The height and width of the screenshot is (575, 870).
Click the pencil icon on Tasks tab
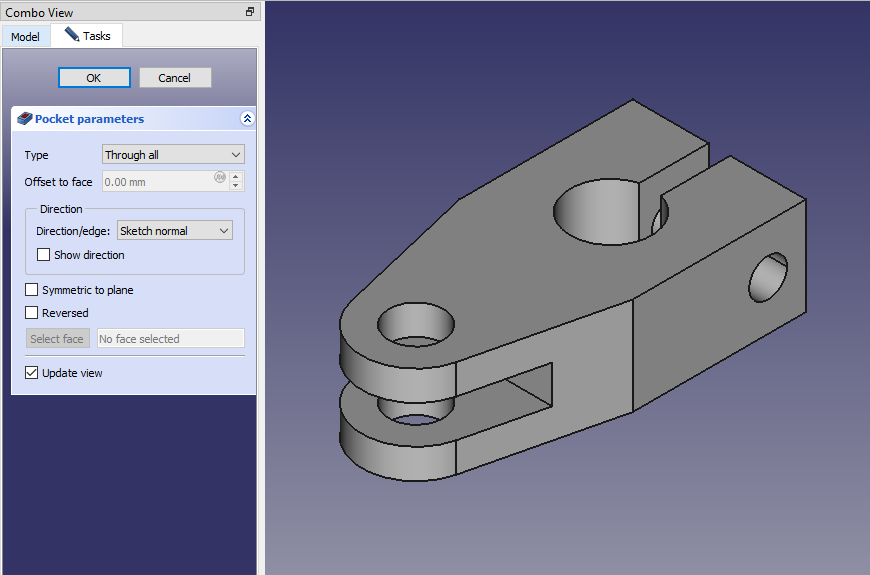71,35
